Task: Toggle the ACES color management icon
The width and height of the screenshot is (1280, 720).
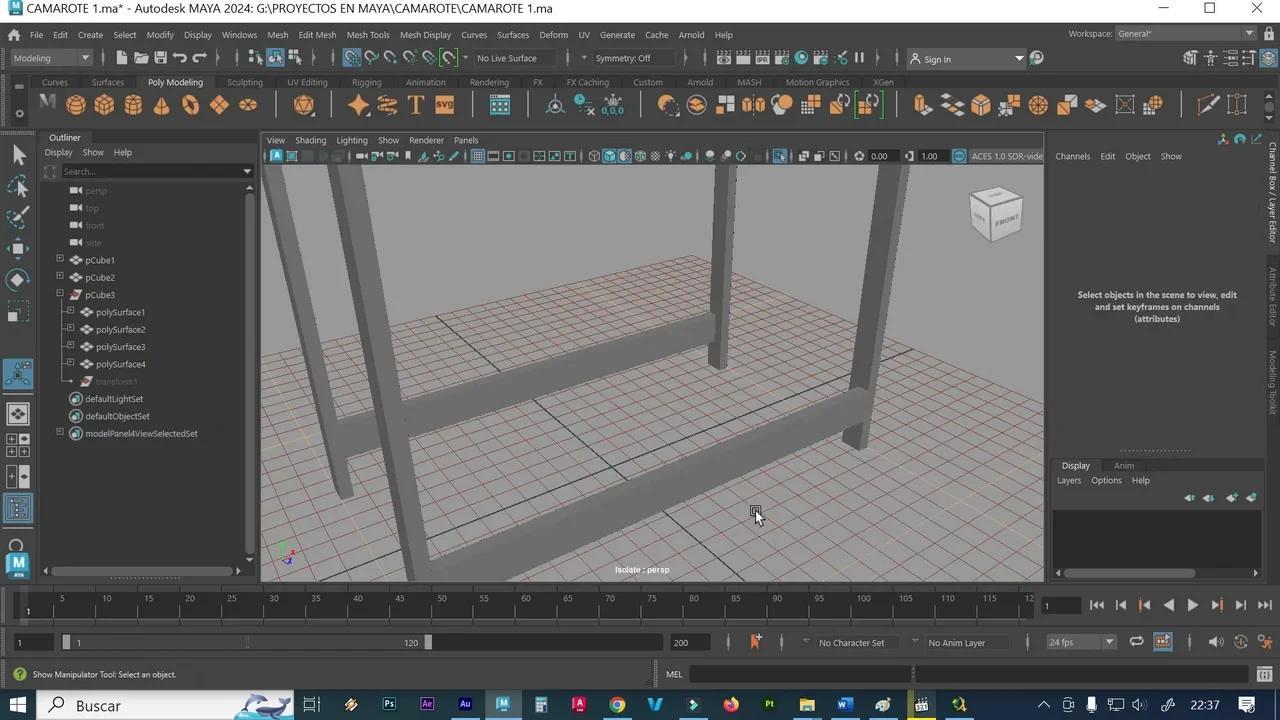Action: tap(959, 156)
